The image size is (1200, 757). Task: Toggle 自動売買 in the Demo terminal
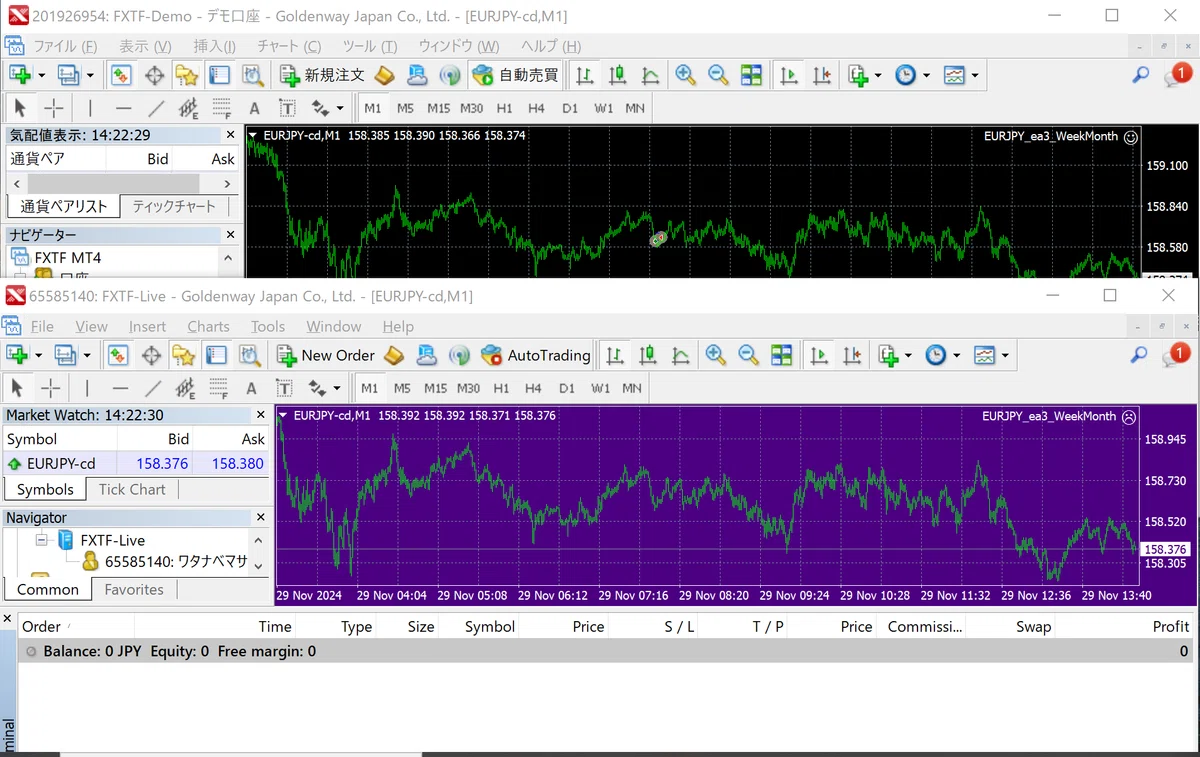tap(515, 75)
